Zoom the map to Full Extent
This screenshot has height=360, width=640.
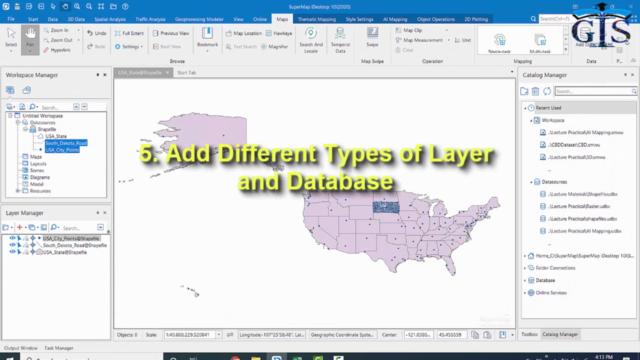[x=129, y=33]
